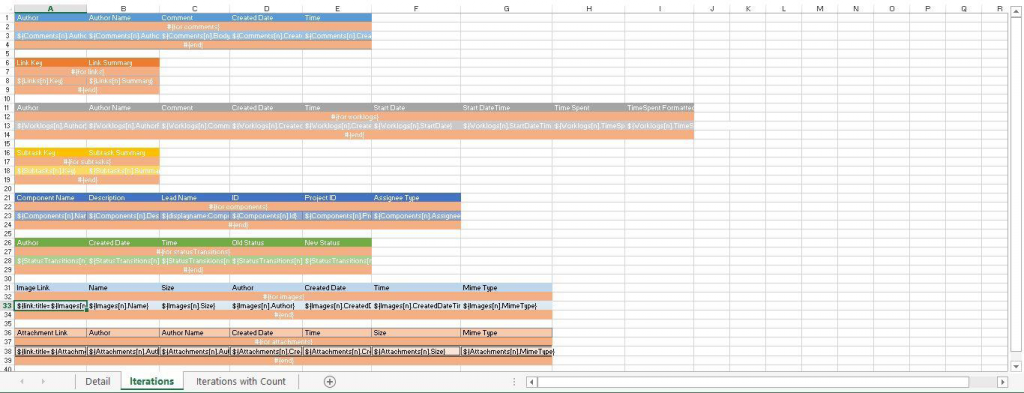Viewport: 1024px width, 393px height.
Task: Click horizontal scrollbar right arrow
Action: 1002,382
